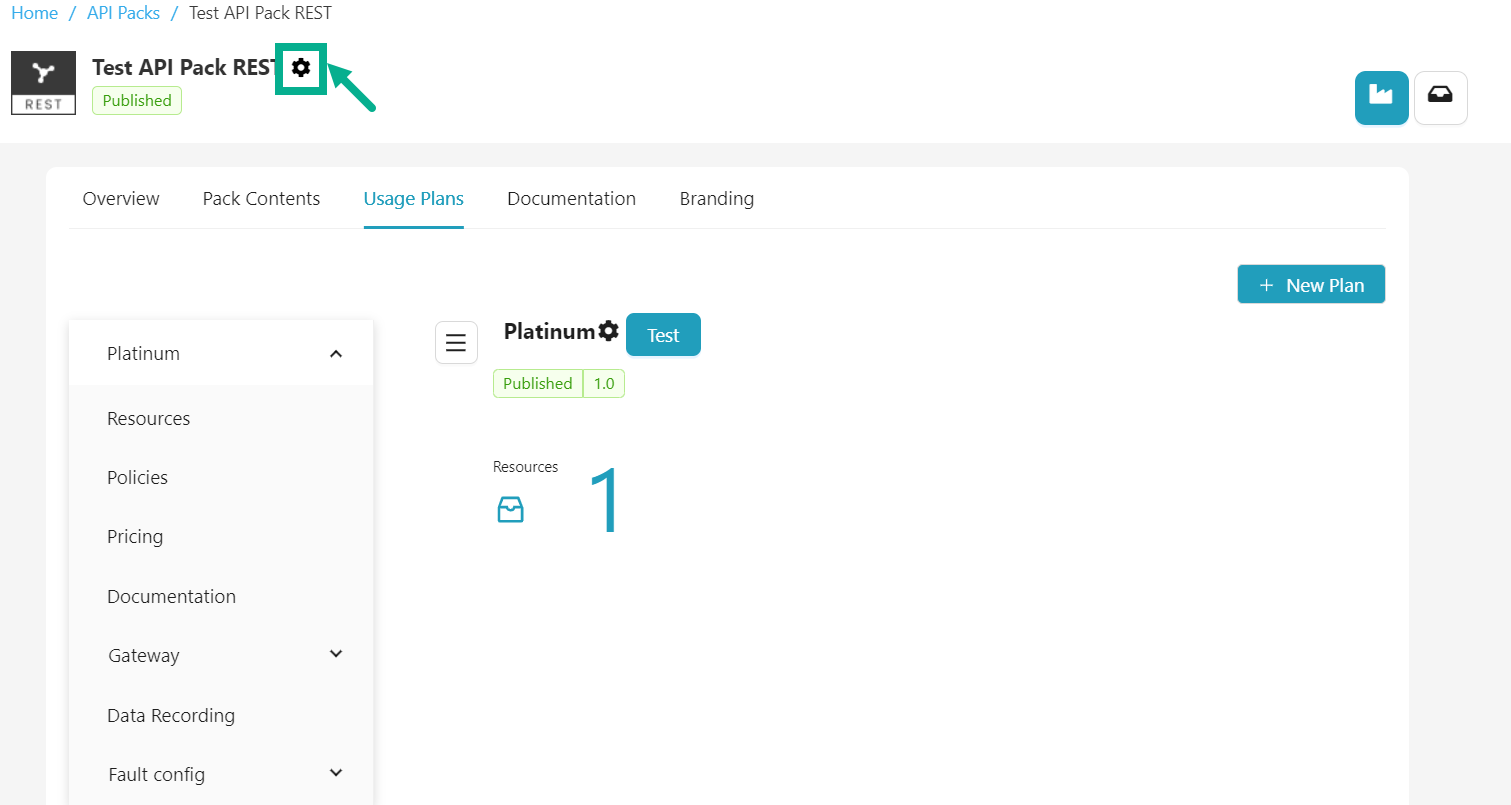Expand the Gateway submenu

tap(336, 654)
